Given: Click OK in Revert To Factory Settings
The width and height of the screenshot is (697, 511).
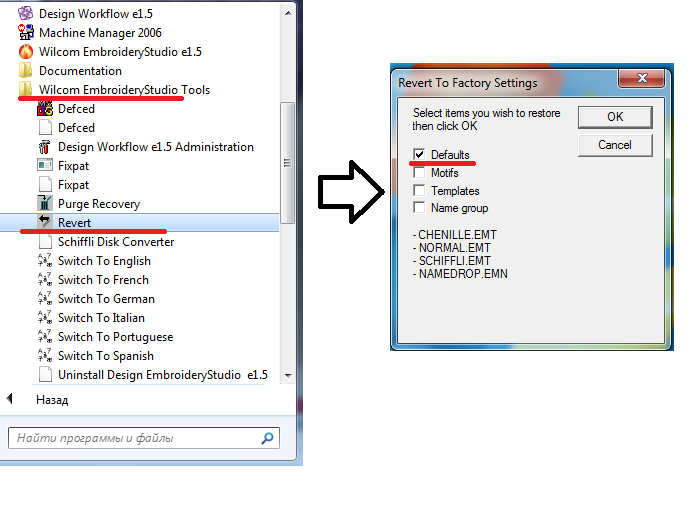Looking at the screenshot, I should click(x=615, y=117).
